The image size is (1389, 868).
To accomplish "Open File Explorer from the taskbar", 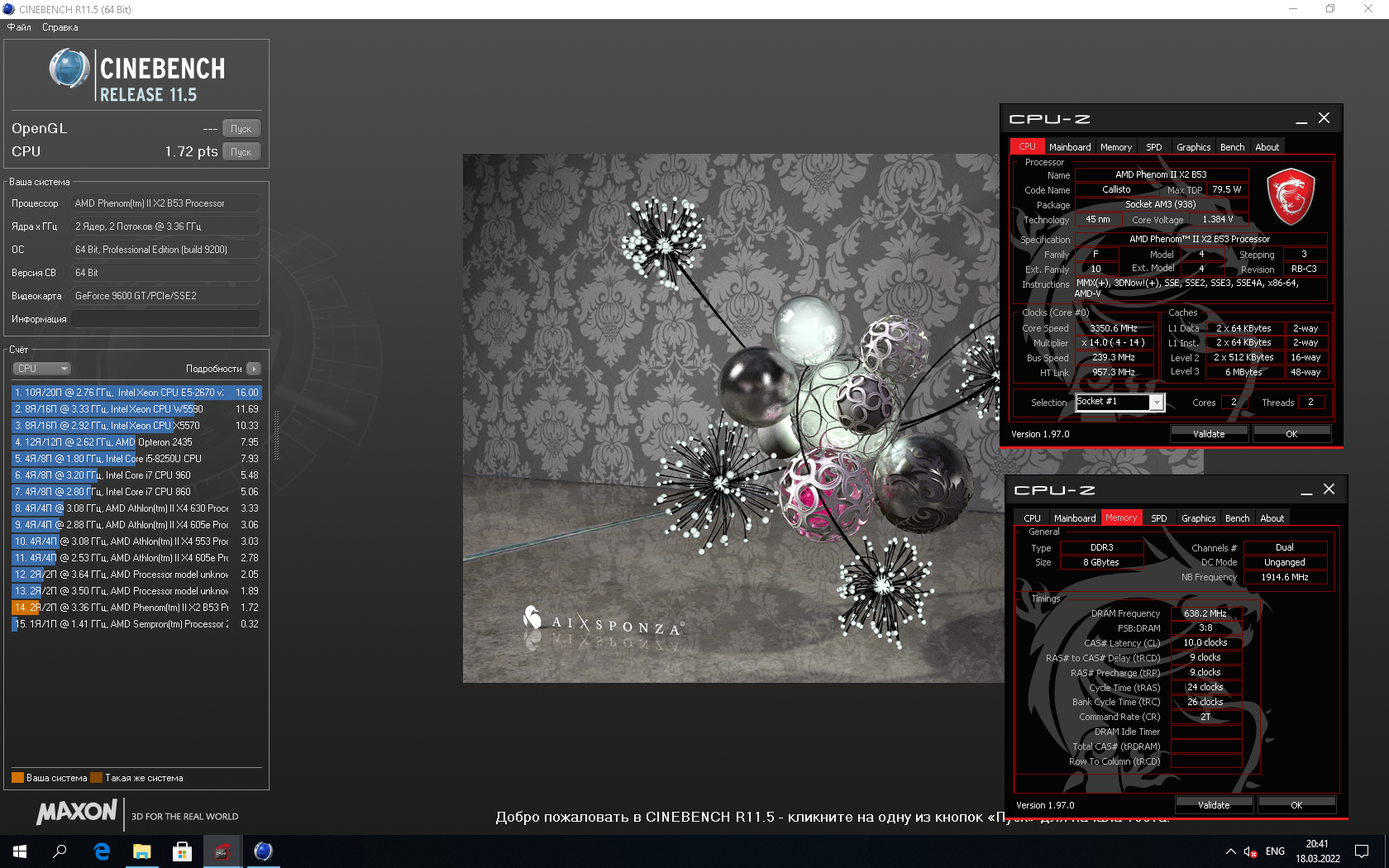I will pos(142,851).
